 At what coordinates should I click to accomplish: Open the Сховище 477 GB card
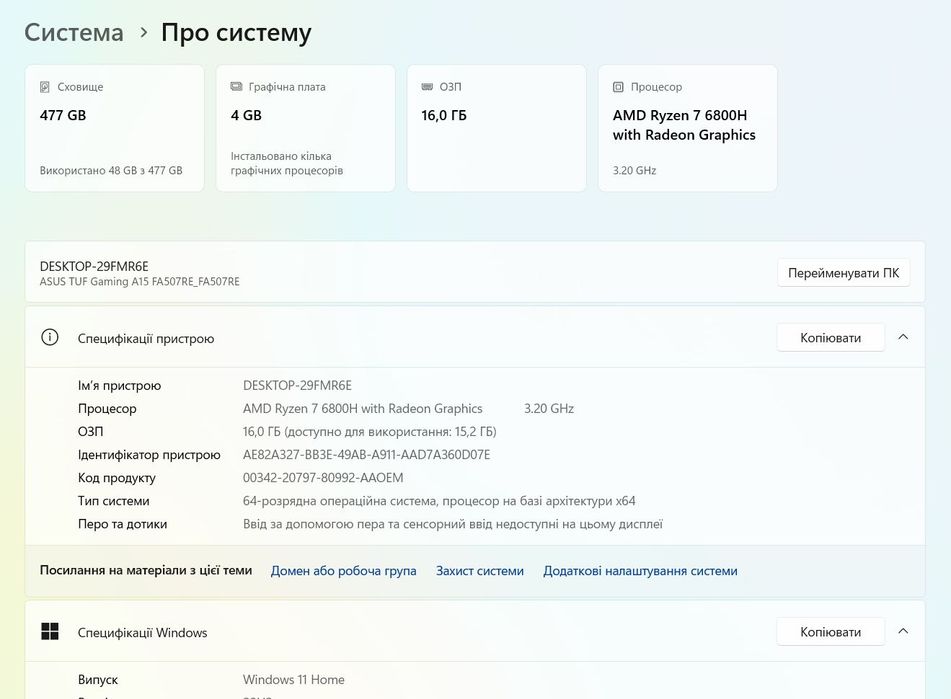coord(114,128)
